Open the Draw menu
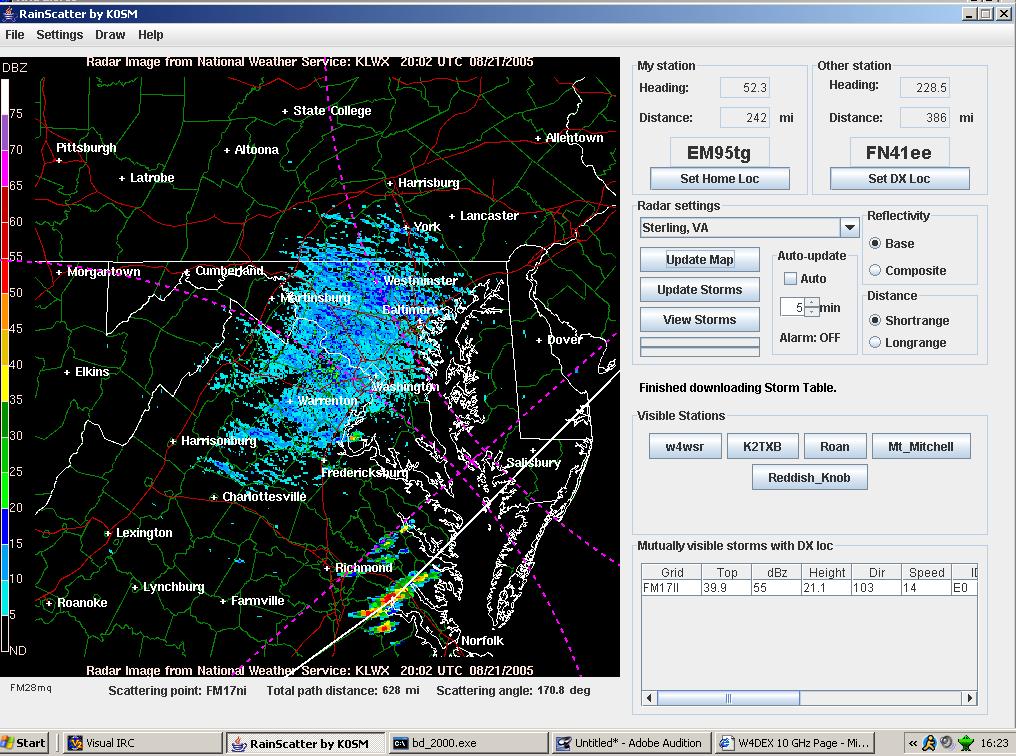The height and width of the screenshot is (756, 1016). click(x=110, y=35)
